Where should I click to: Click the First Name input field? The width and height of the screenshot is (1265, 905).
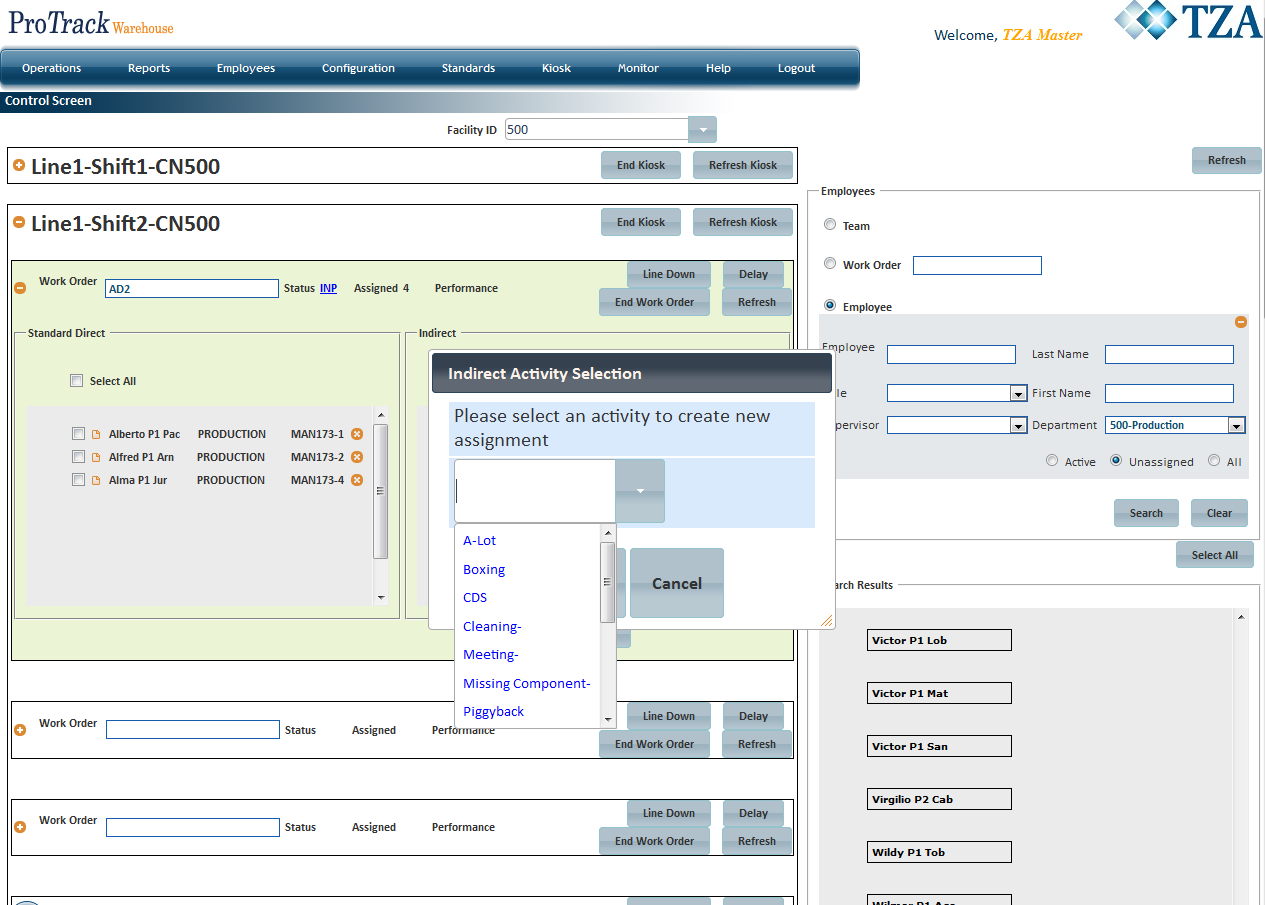pyautogui.click(x=1169, y=393)
